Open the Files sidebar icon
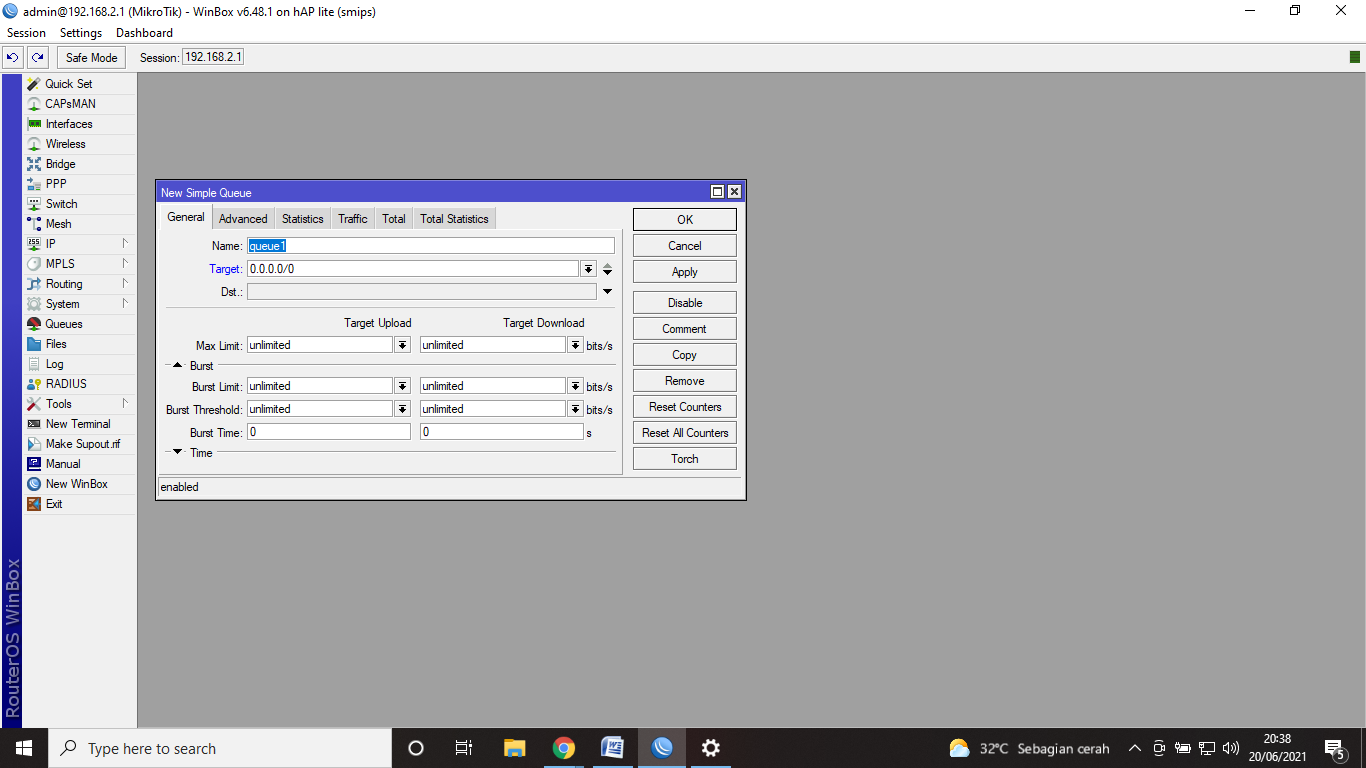 (34, 344)
